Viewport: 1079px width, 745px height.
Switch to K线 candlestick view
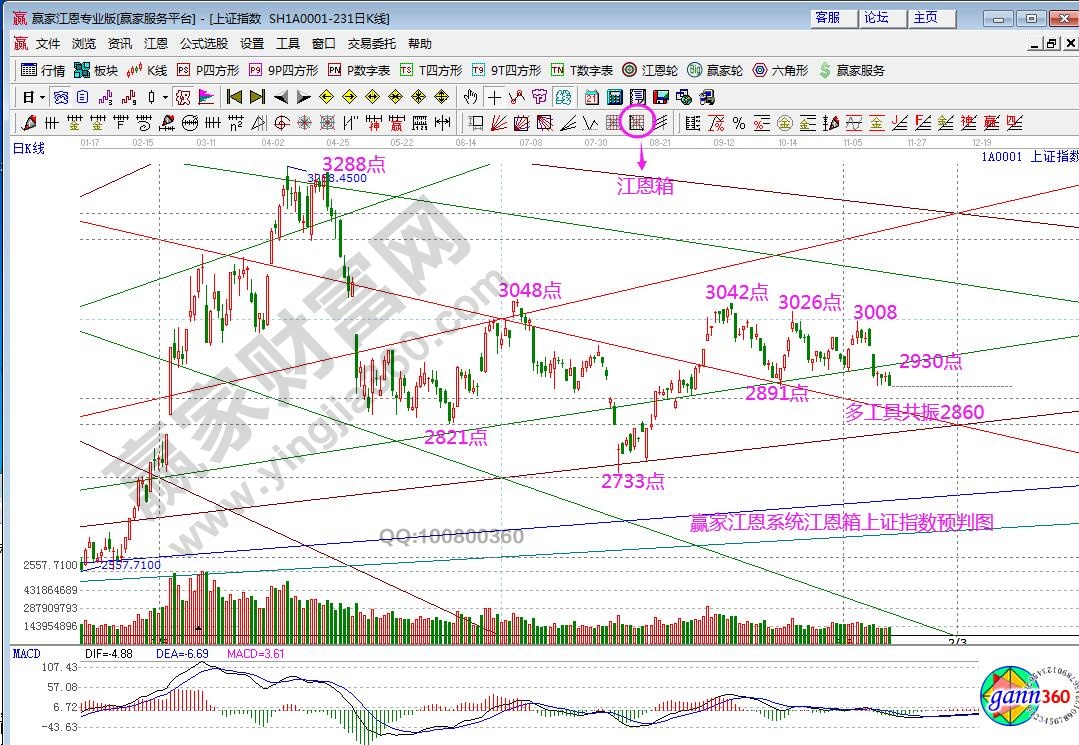click(x=148, y=70)
